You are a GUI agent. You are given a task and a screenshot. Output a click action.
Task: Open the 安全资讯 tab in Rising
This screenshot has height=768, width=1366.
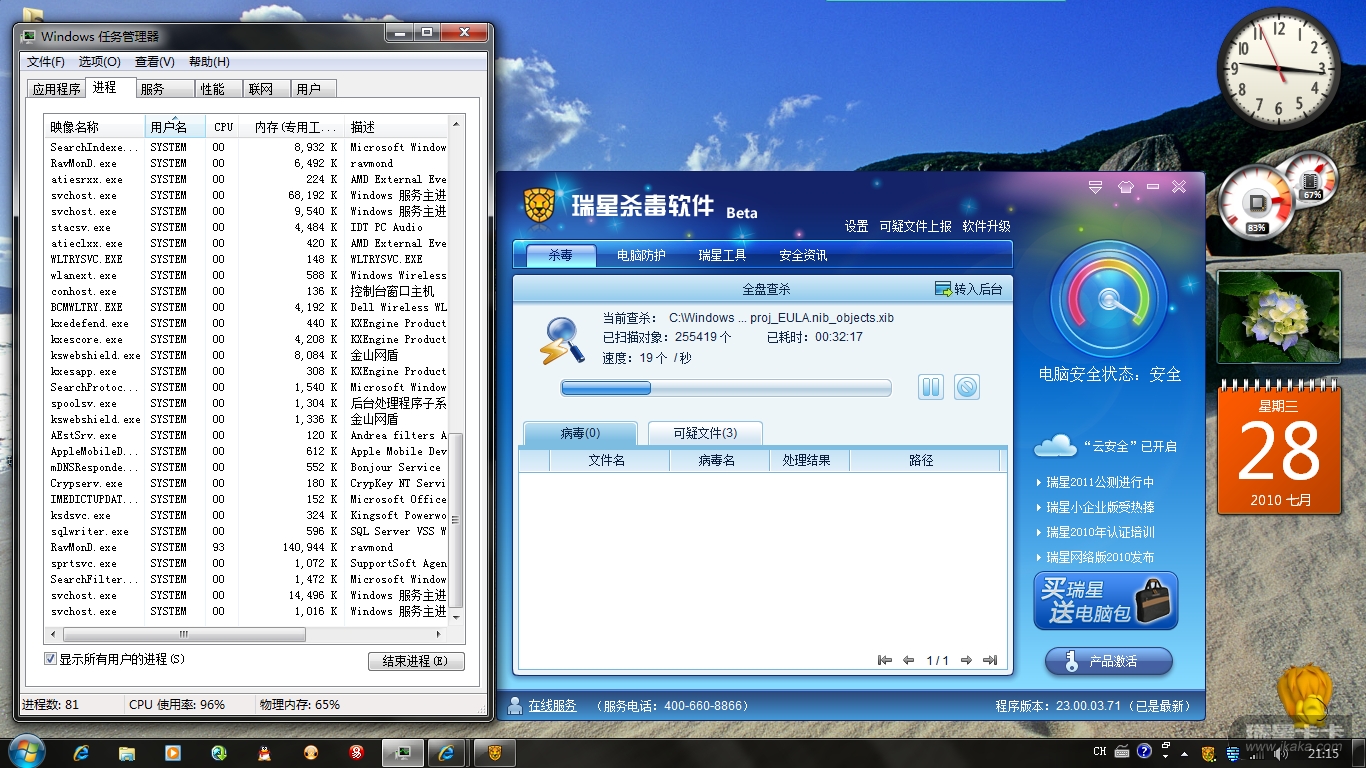[803, 255]
